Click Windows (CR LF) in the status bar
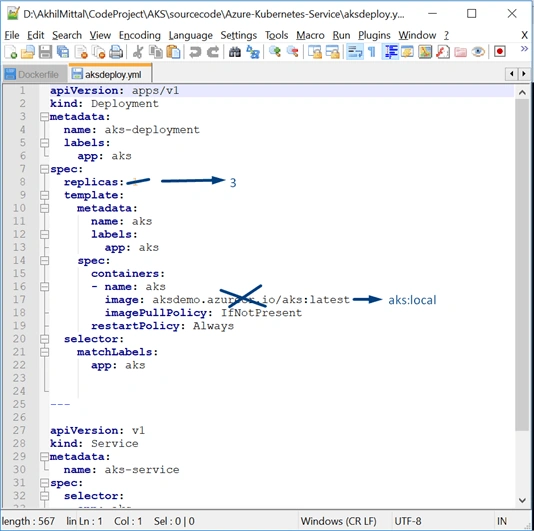The width and height of the screenshot is (534, 531). tap(339, 521)
